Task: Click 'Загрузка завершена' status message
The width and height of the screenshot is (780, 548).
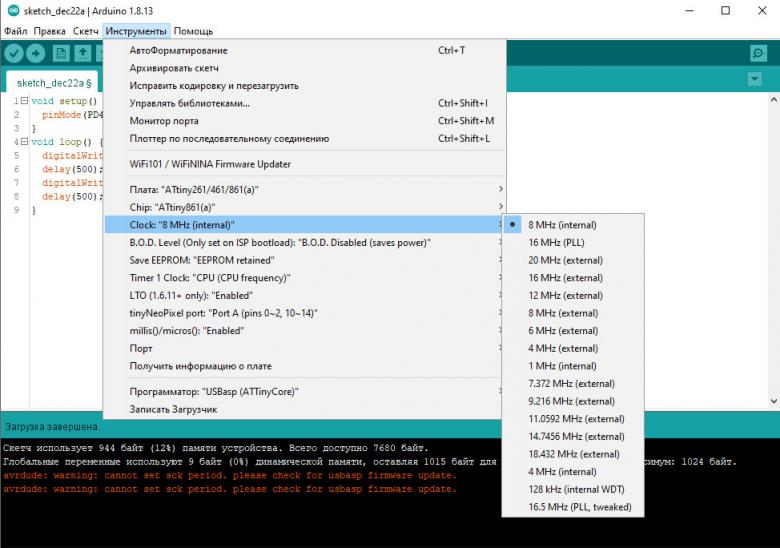Action: coord(52,427)
